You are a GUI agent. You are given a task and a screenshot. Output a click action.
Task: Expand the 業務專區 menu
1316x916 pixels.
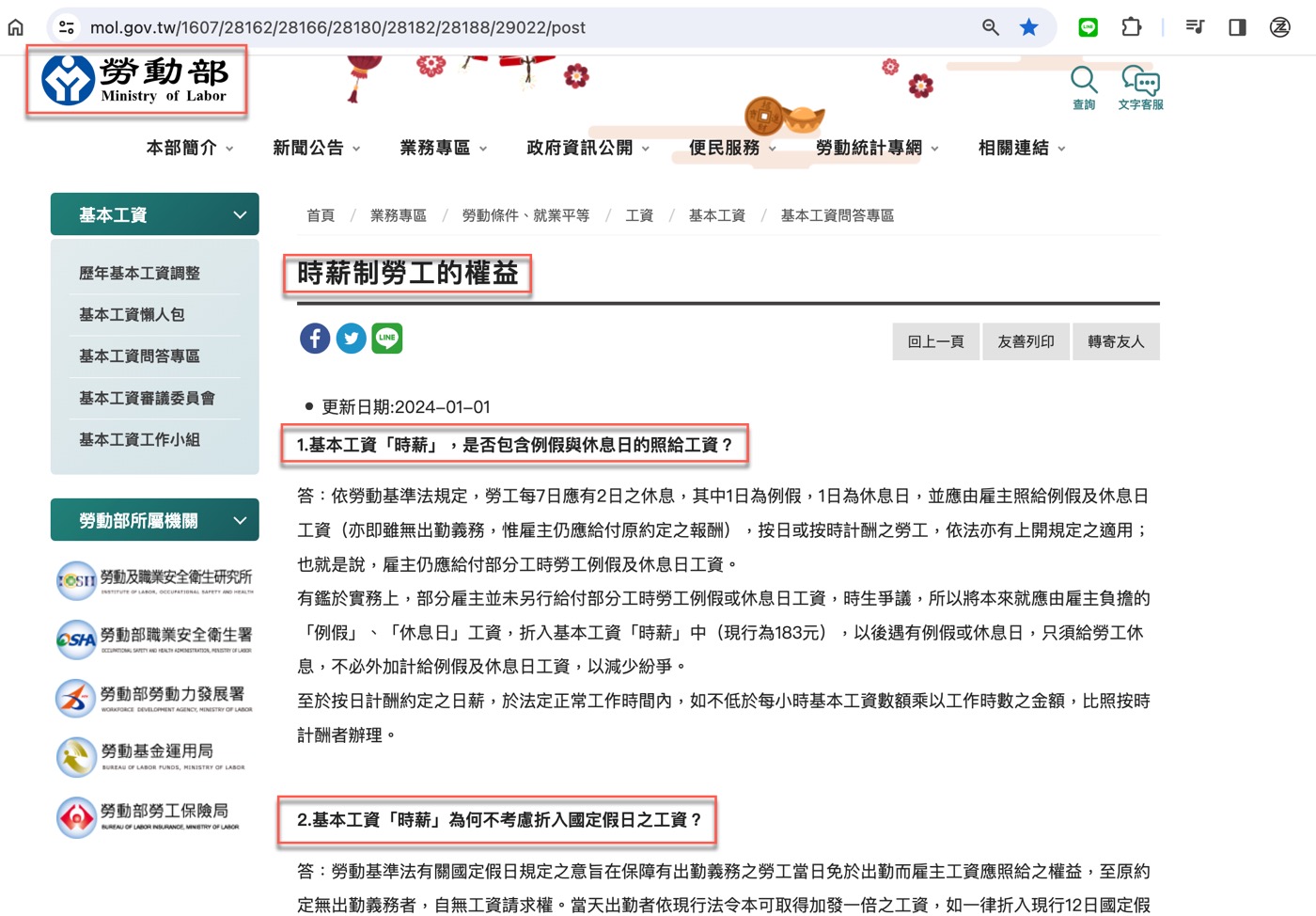[x=444, y=148]
